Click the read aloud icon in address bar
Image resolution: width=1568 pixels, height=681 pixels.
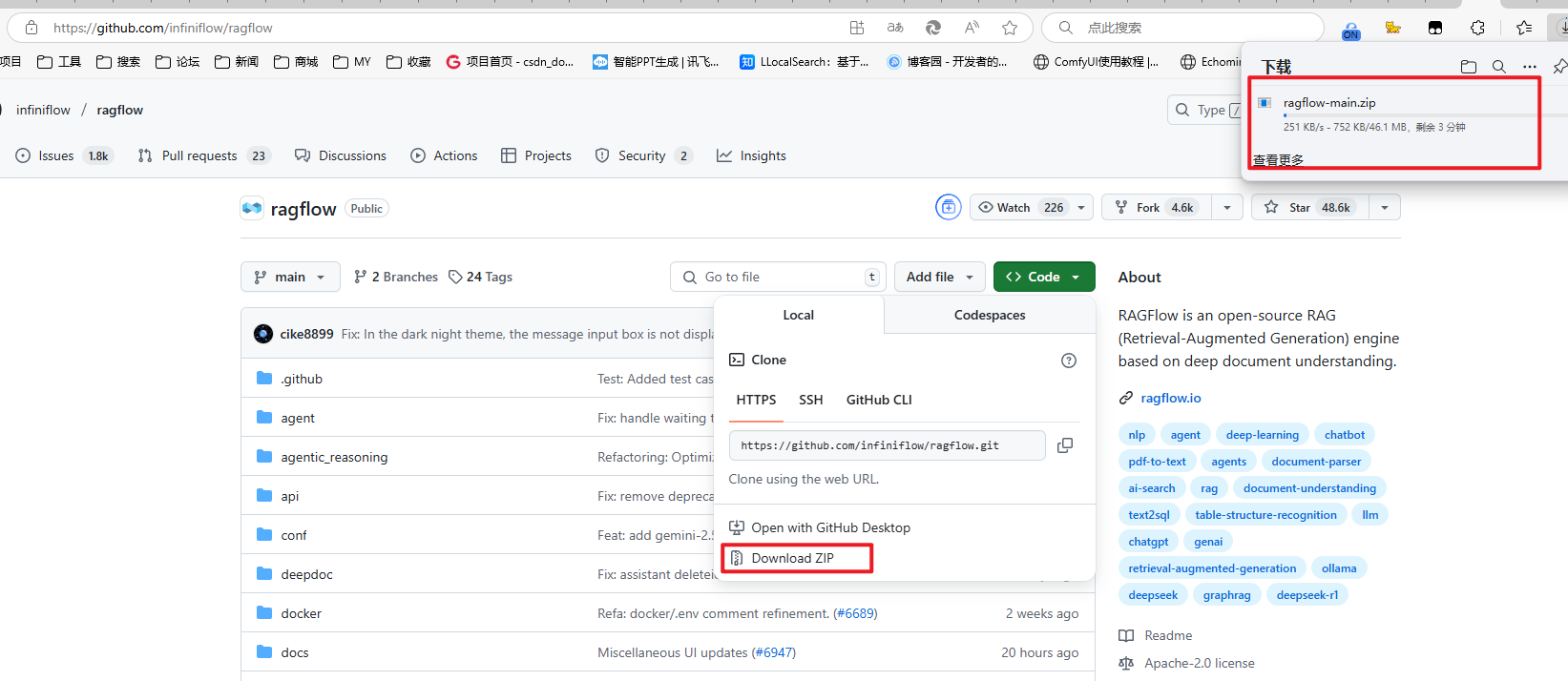972,28
